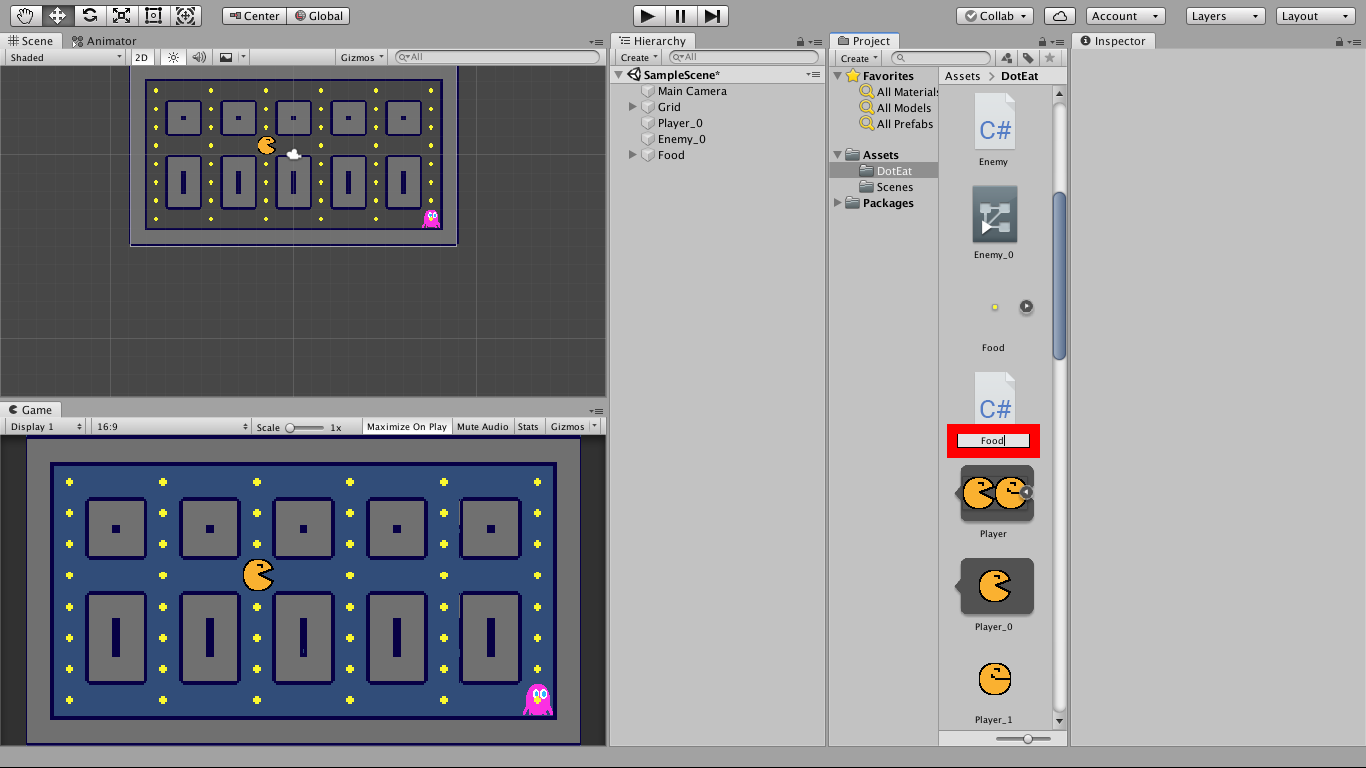Select the Rotate tool
This screenshot has height=768, width=1366.
pos(89,16)
